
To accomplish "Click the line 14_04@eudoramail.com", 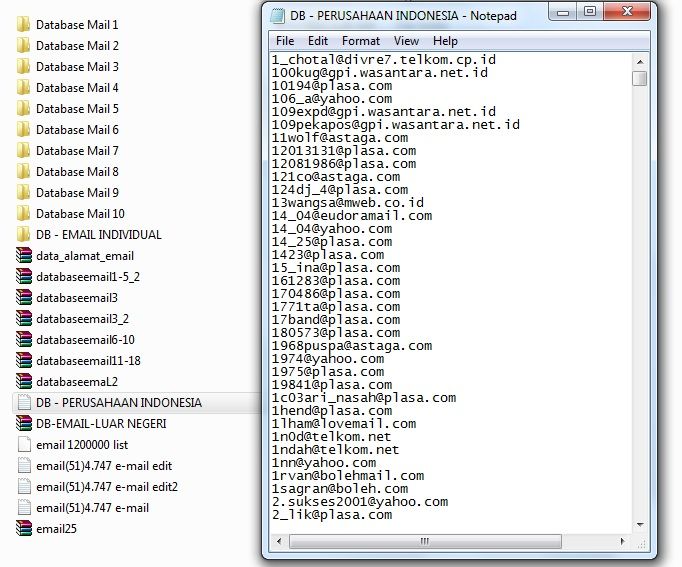I will pyautogui.click(x=352, y=216).
